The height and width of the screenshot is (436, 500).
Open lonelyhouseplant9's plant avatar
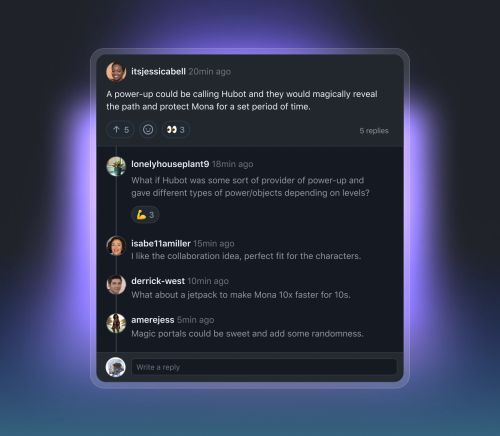tap(116, 166)
